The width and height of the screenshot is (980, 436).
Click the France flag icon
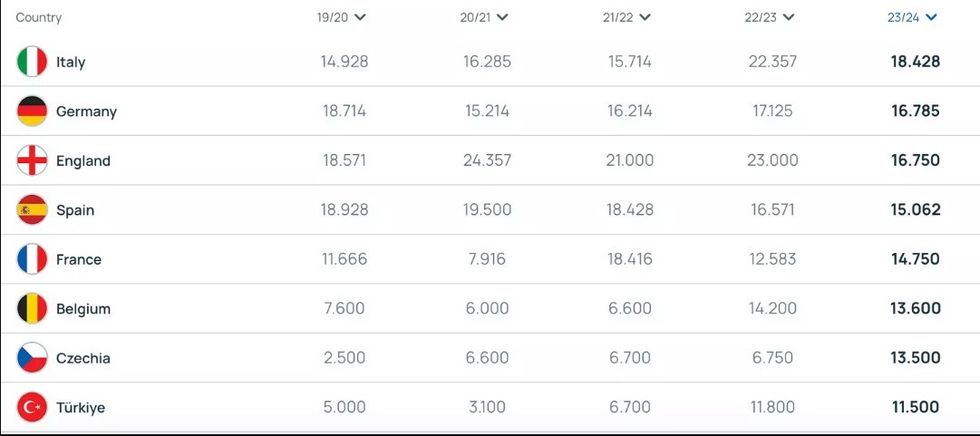point(32,259)
